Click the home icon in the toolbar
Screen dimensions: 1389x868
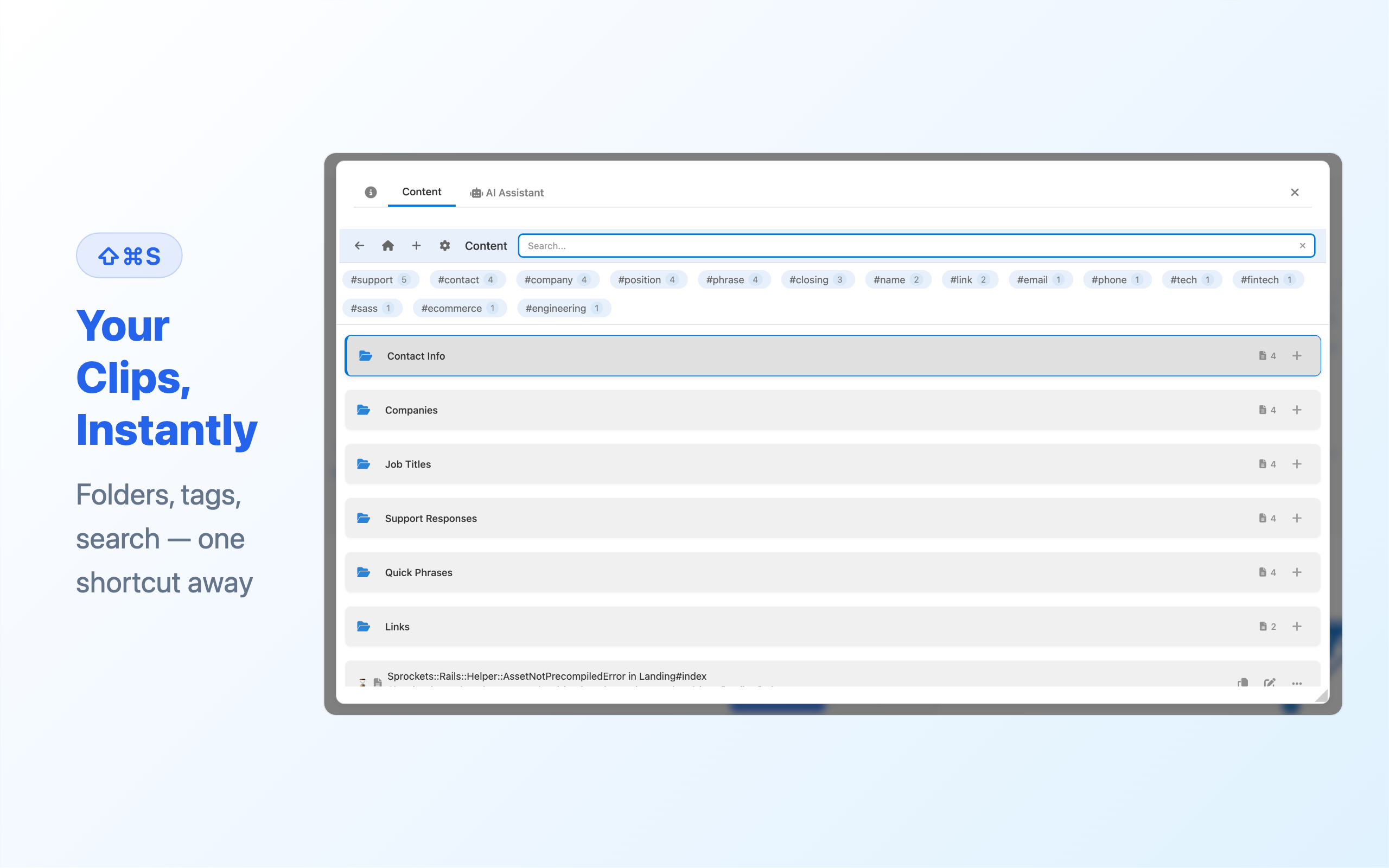pos(388,246)
